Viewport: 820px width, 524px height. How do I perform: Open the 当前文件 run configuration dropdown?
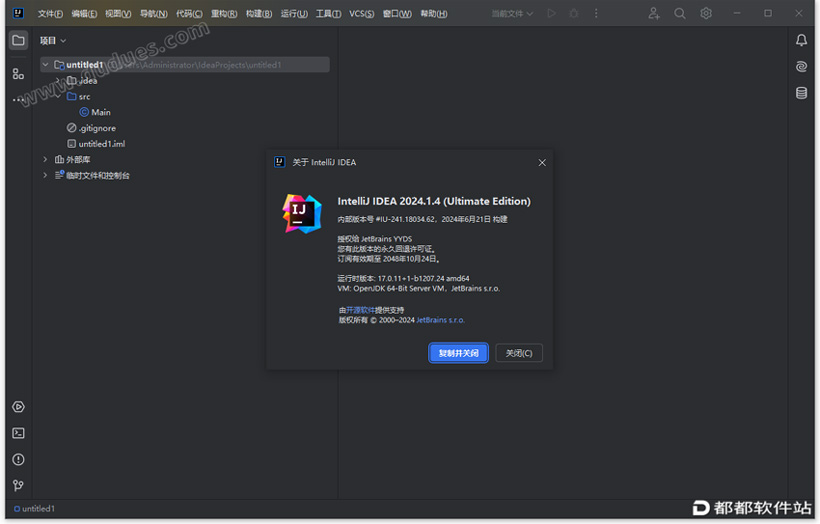[512, 14]
